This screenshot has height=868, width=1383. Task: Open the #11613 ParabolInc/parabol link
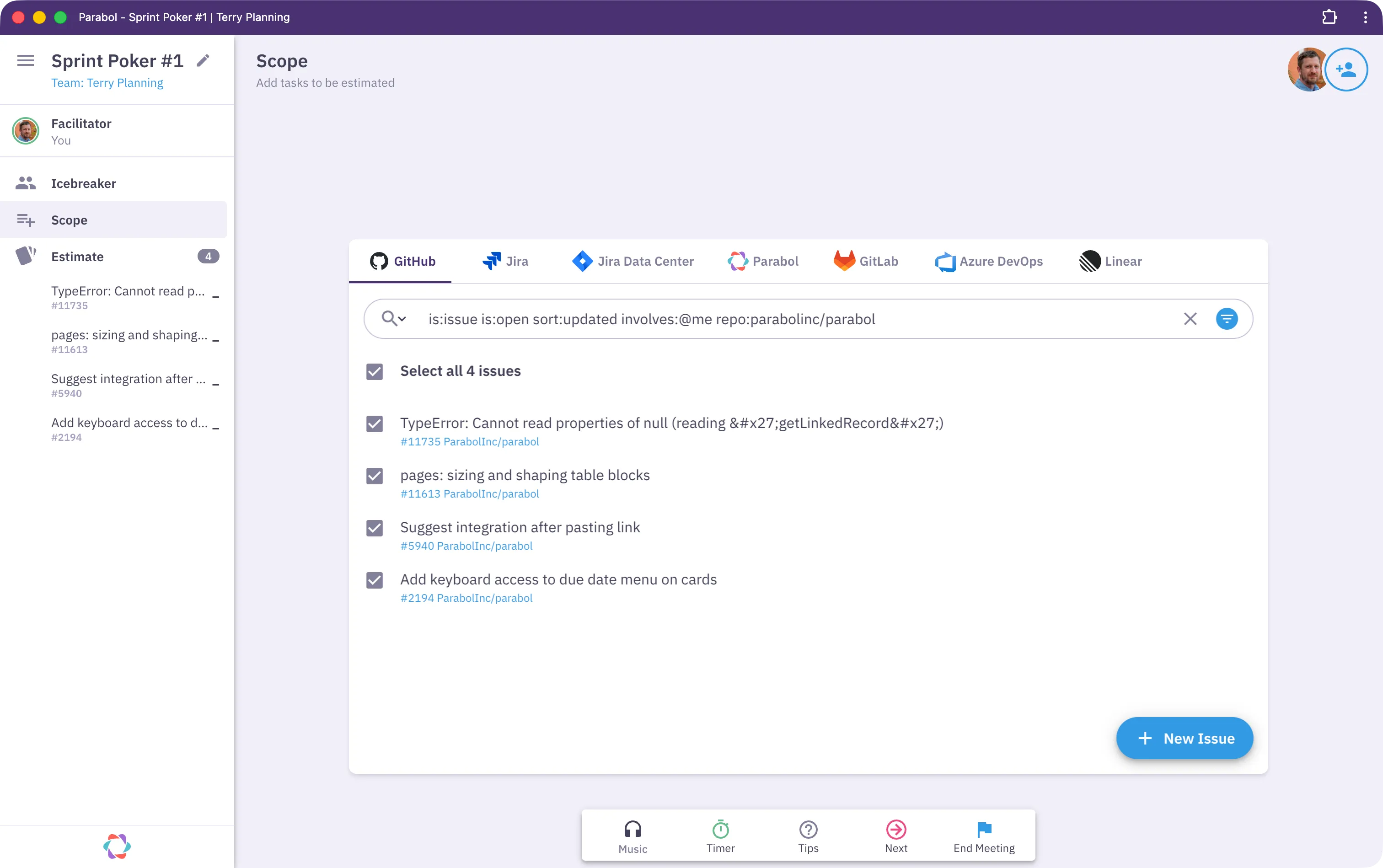tap(470, 494)
